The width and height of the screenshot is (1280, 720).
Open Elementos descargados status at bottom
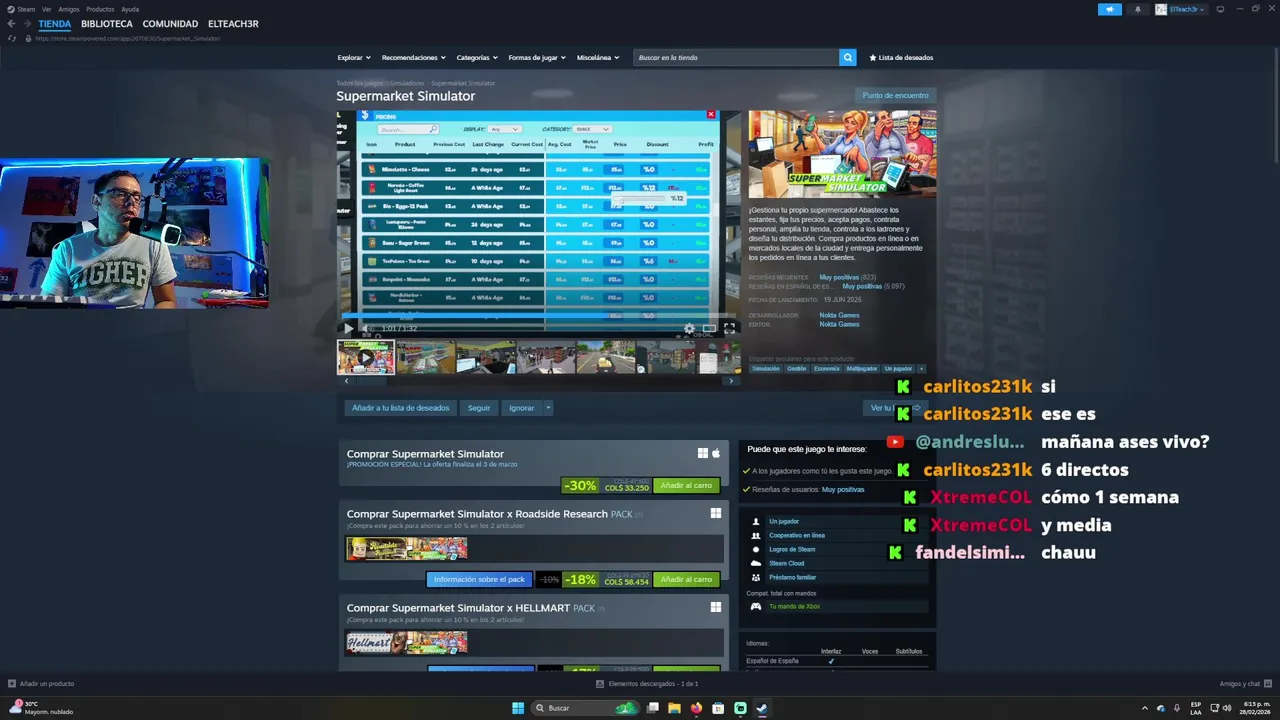tap(647, 684)
